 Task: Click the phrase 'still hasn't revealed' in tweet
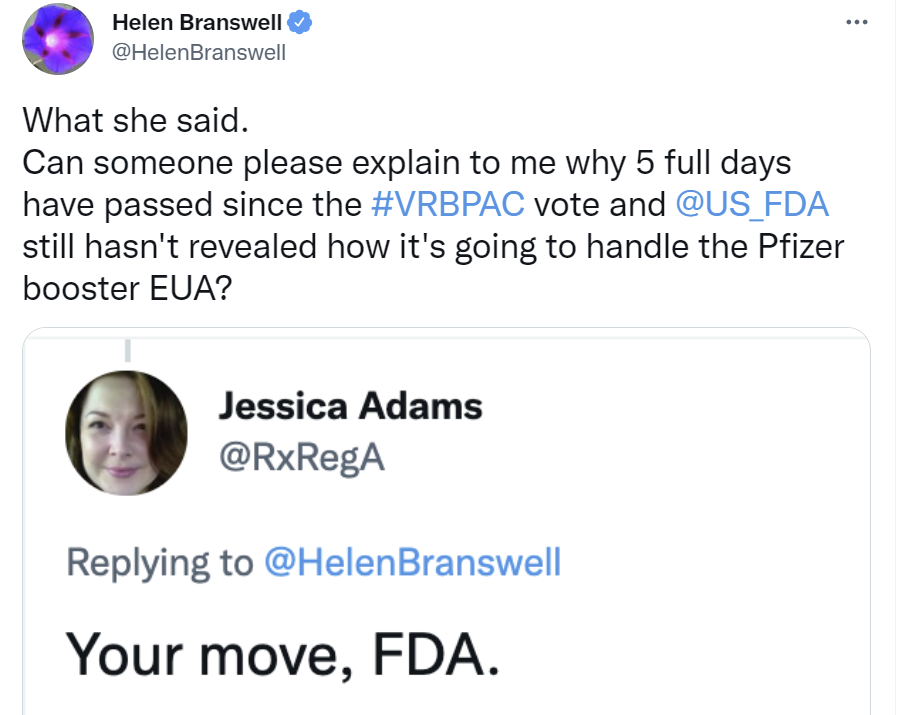pyautogui.click(x=170, y=247)
